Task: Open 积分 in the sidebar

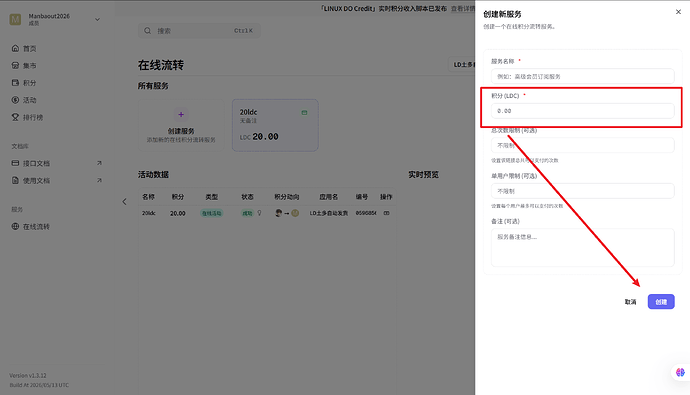Action: pyautogui.click(x=29, y=83)
